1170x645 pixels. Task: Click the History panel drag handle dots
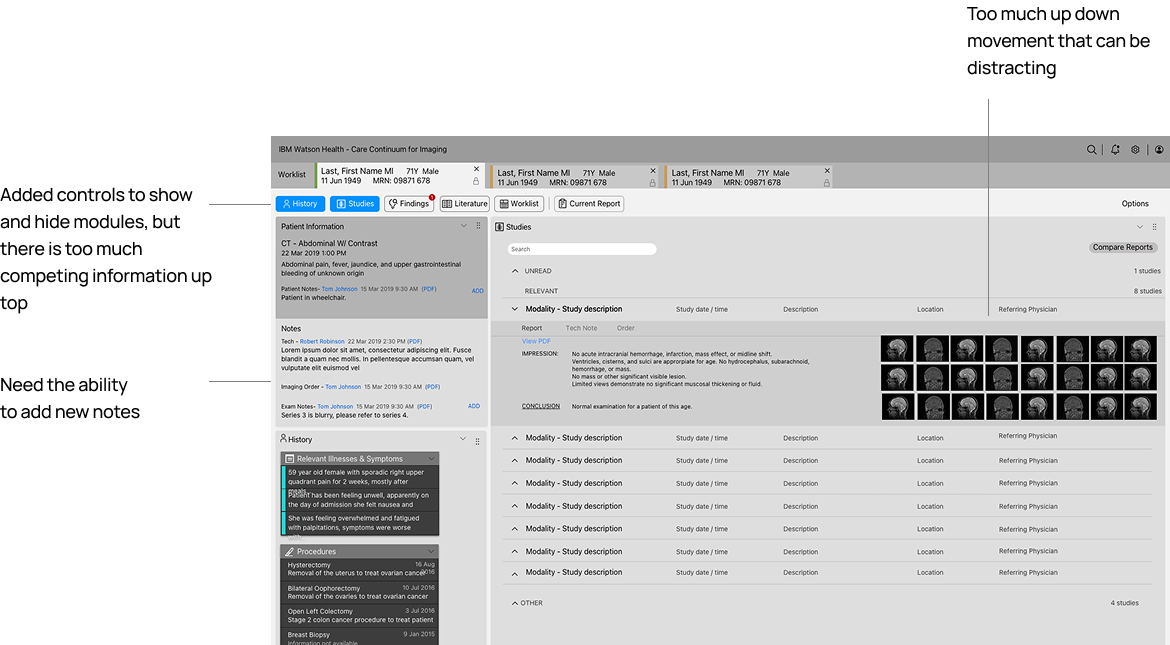478,441
